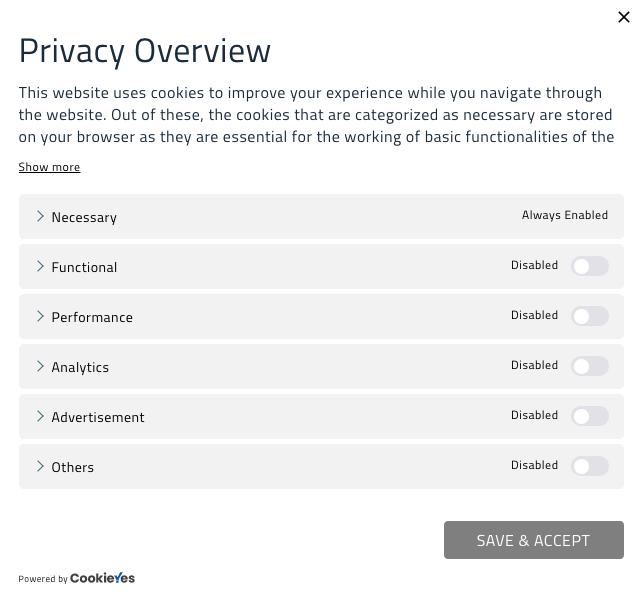Screen dimensions: 642x606
Task: Expand the Others category chevron
Action: (40, 466)
